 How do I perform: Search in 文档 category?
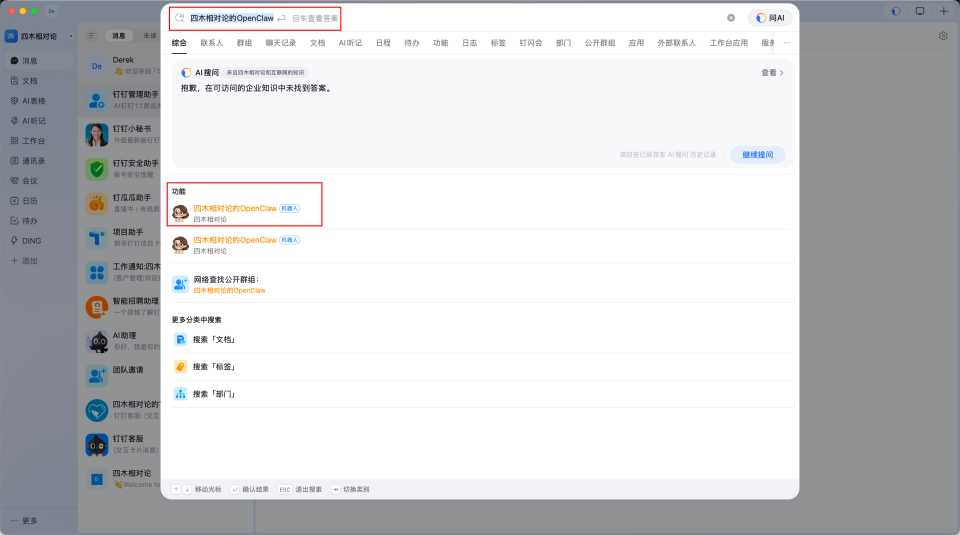pyautogui.click(x=481, y=340)
